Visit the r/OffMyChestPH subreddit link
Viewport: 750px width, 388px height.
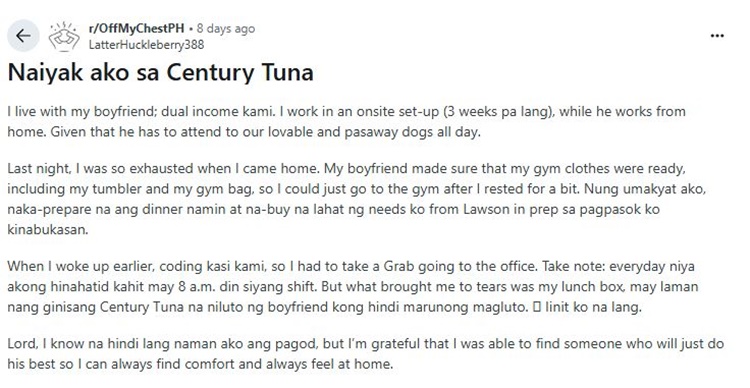click(x=136, y=28)
